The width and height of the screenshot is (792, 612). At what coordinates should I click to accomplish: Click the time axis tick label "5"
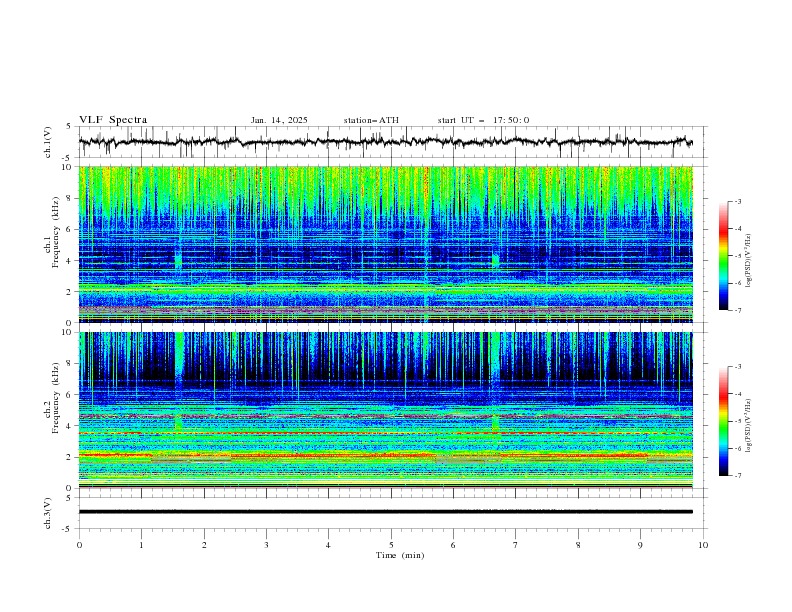[391, 545]
